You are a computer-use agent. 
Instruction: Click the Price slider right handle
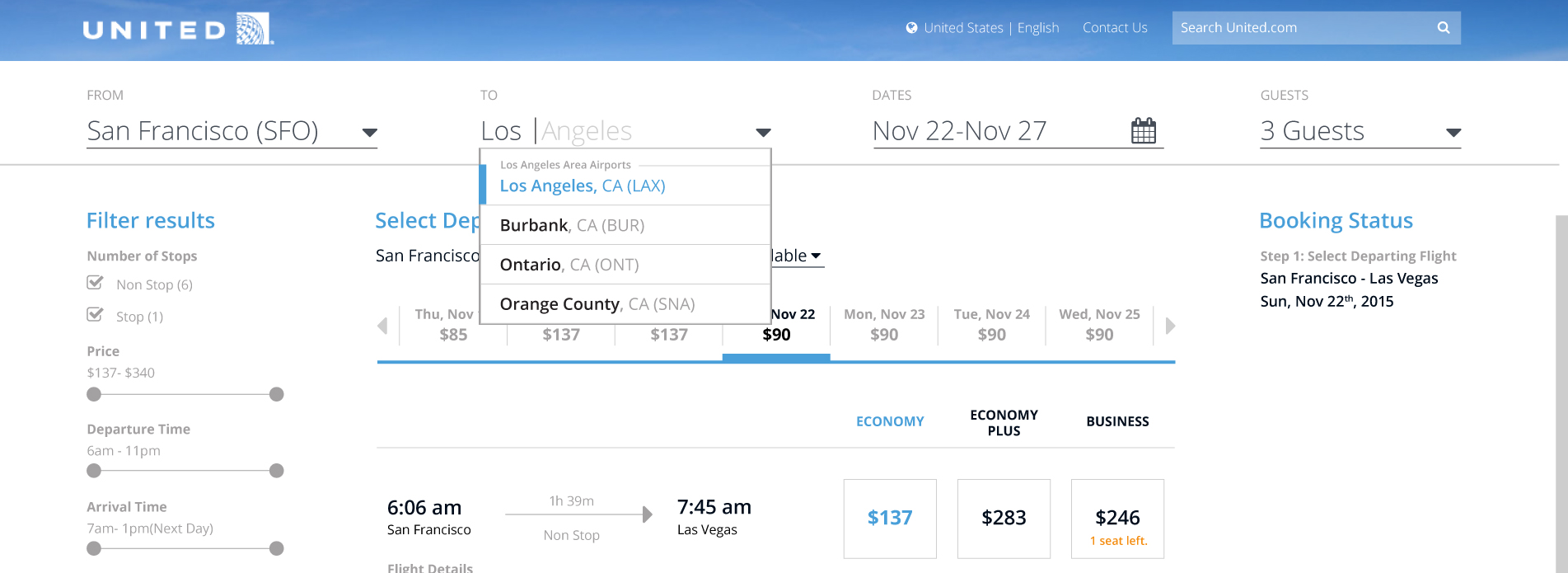277,394
